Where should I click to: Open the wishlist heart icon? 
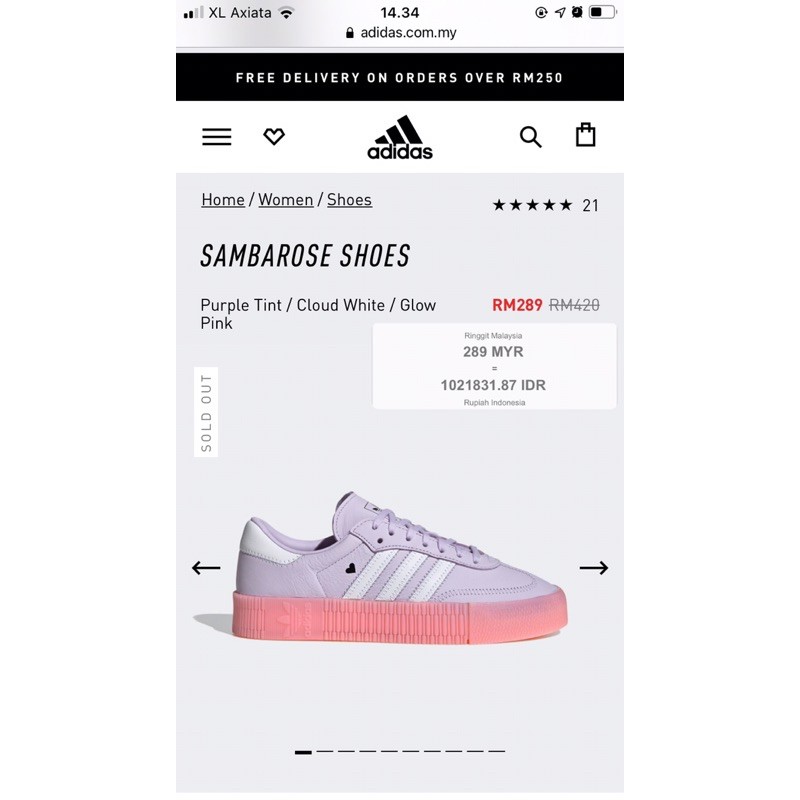click(274, 136)
